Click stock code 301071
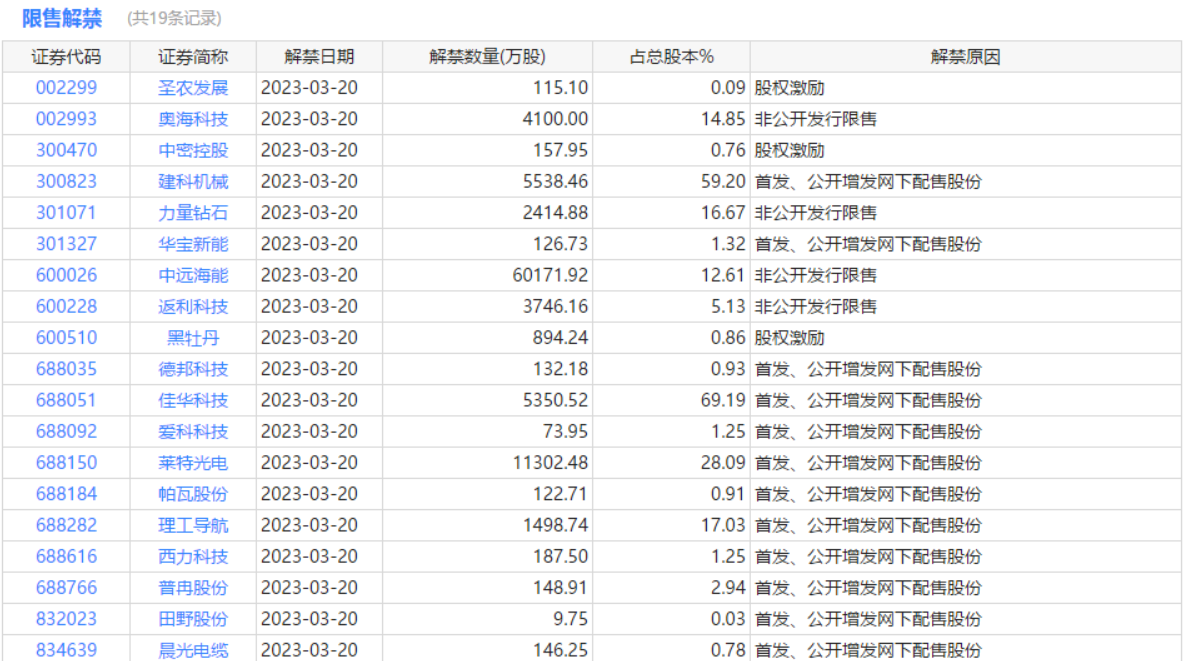Viewport: 1183px width, 661px height. click(66, 213)
